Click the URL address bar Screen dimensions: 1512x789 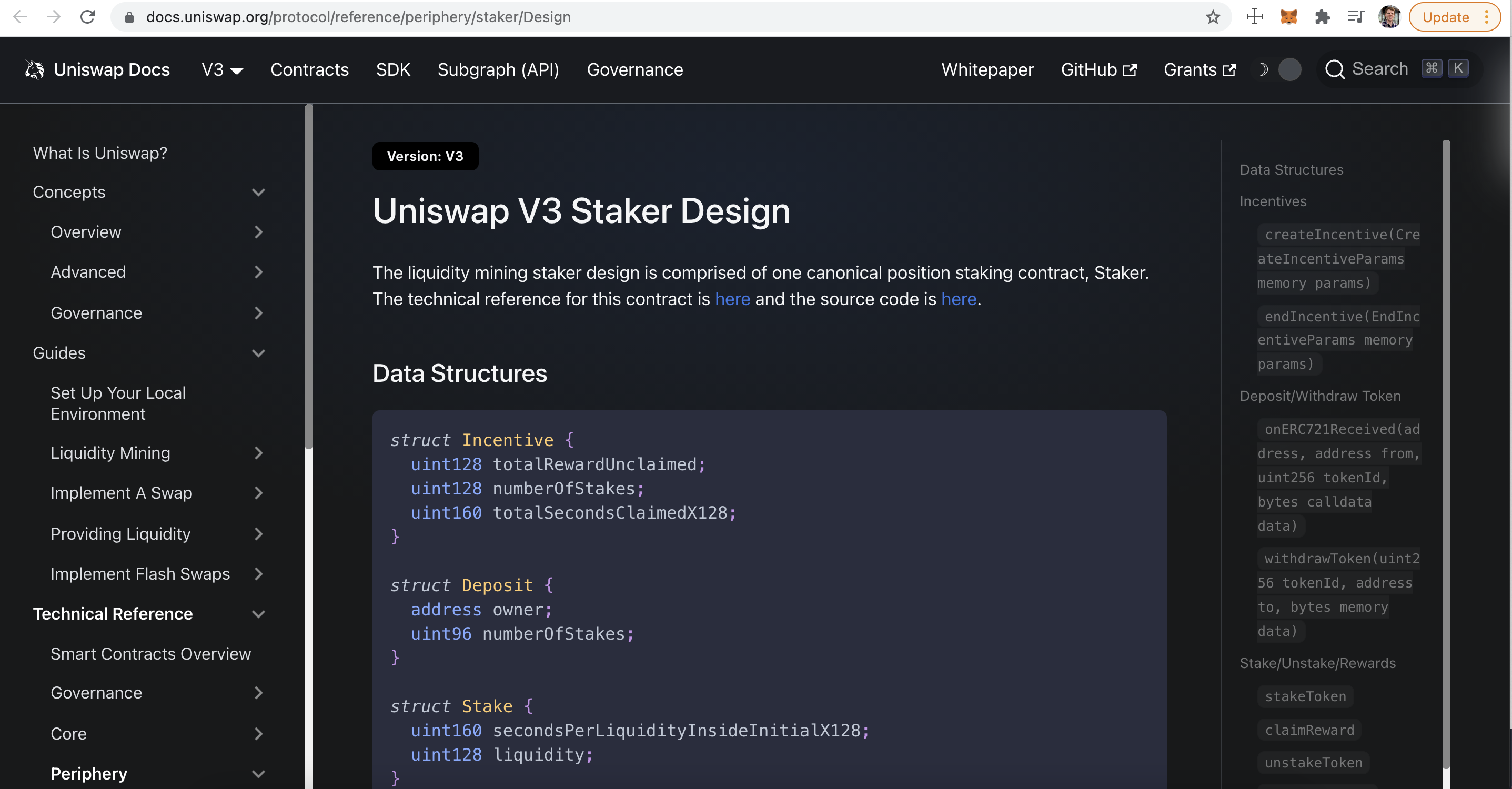[587, 17]
